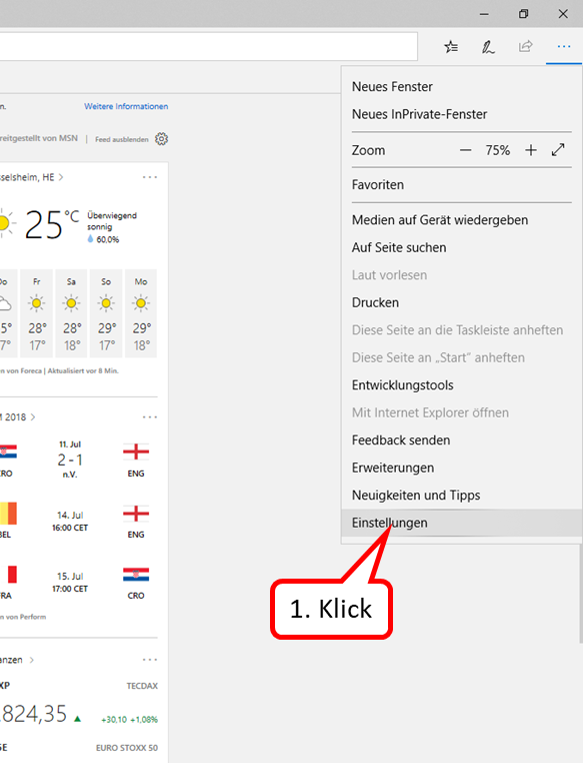
Task: Click the Share page icon
Action: coord(526,46)
